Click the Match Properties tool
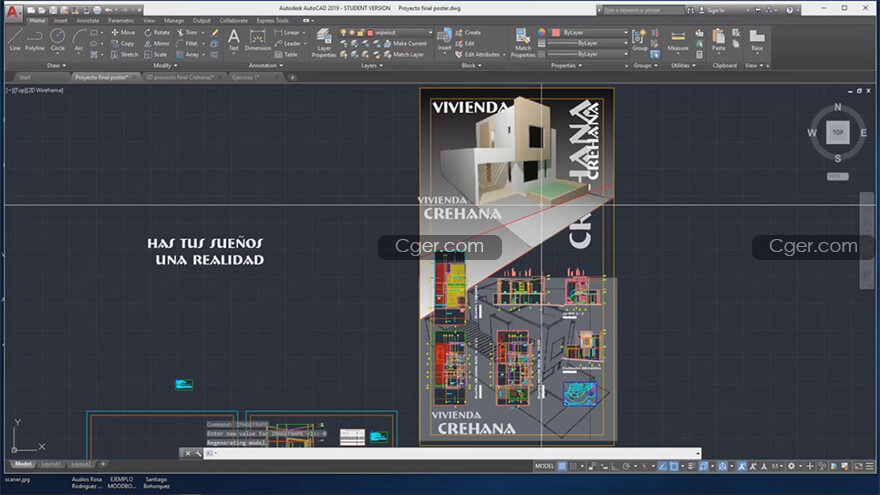 [x=523, y=43]
